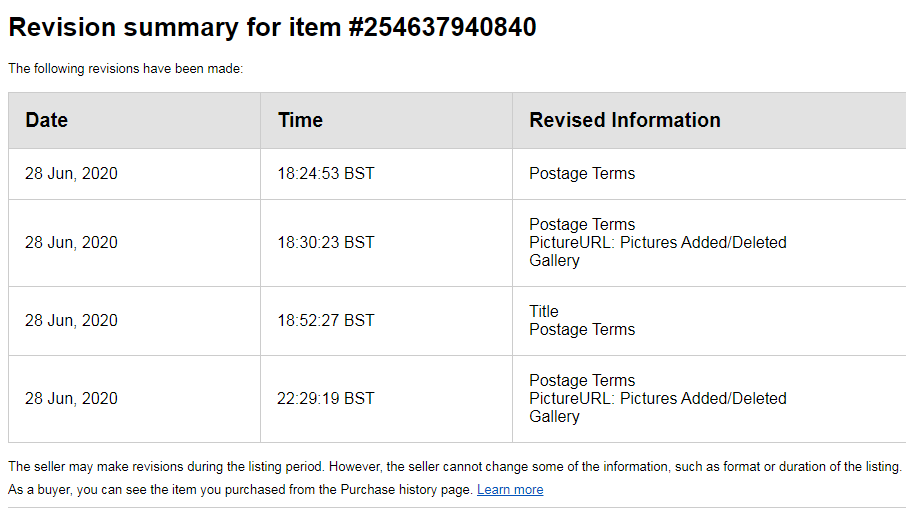Screen dimensions: 906x508
Task: Click the Date column header
Action: point(47,120)
